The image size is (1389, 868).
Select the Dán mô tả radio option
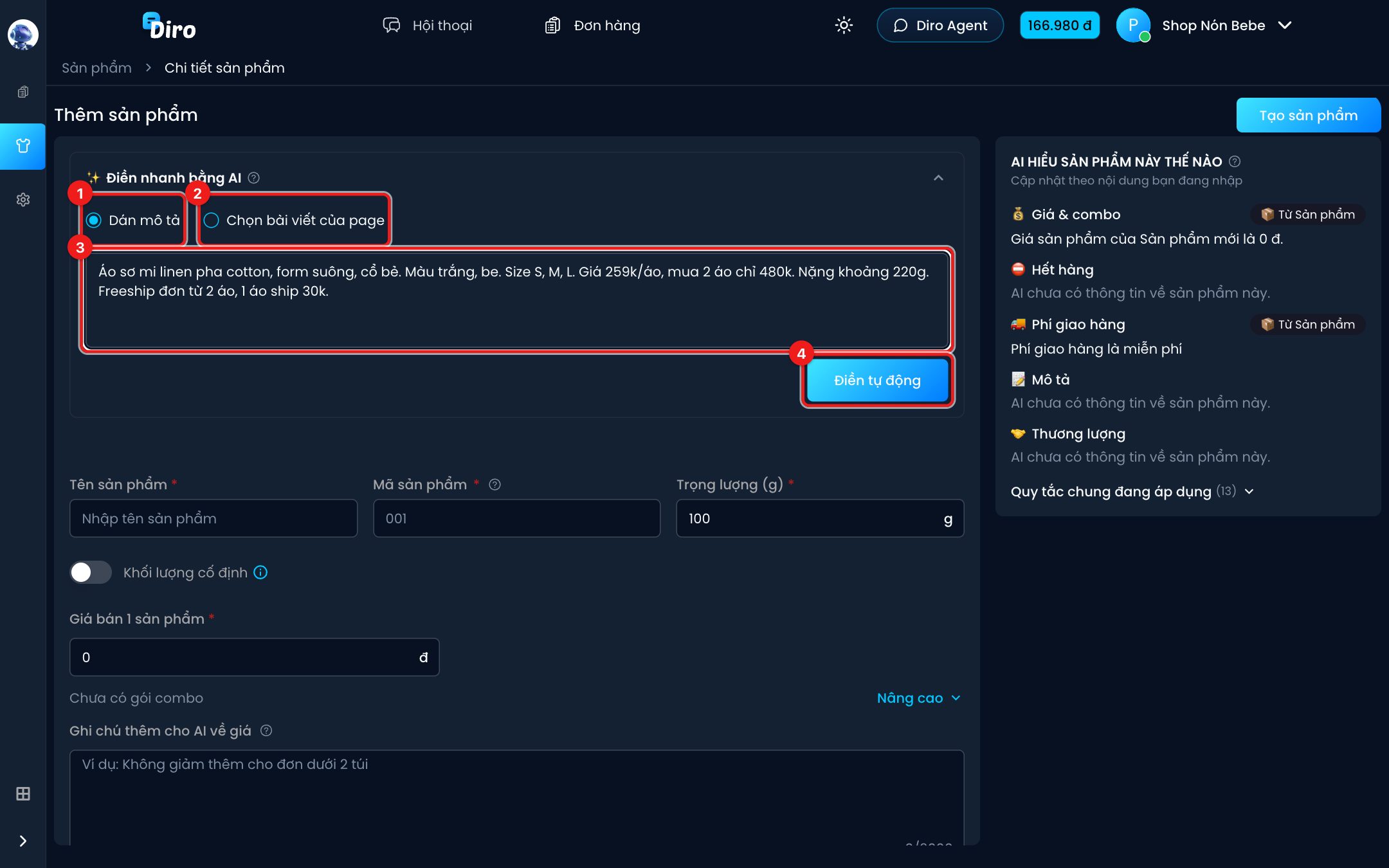133,221
